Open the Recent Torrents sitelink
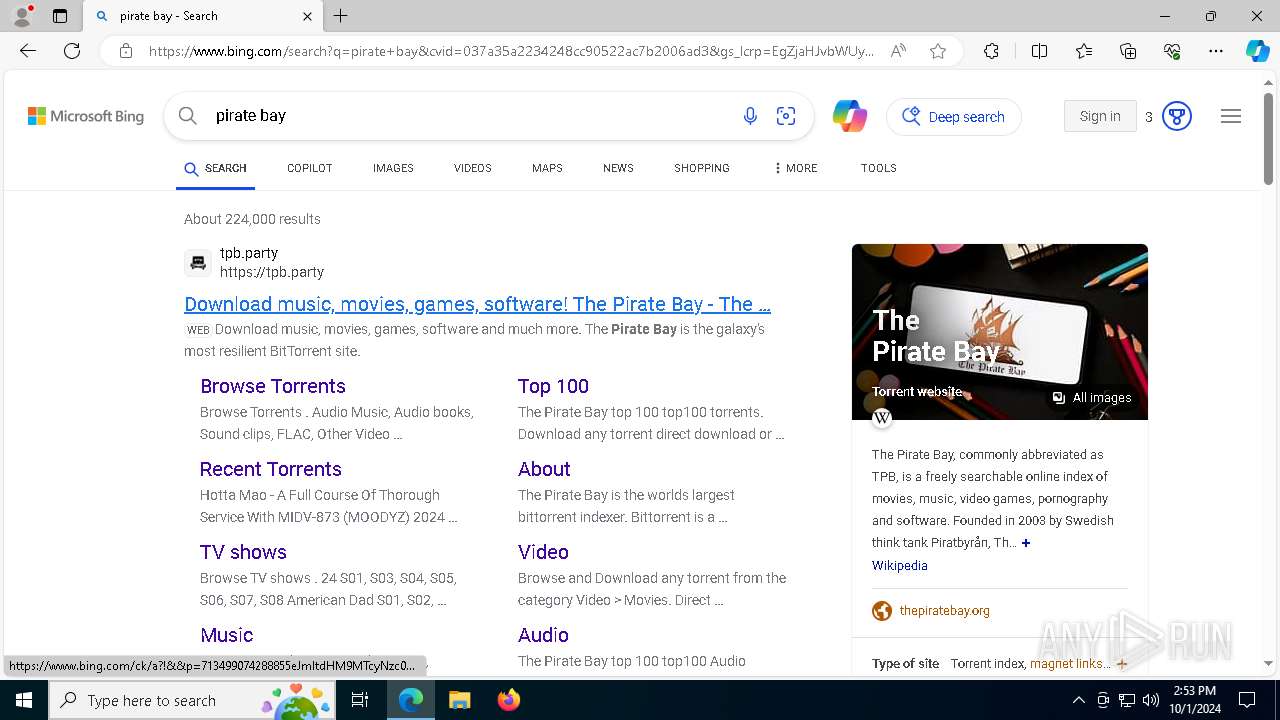Image resolution: width=1280 pixels, height=720 pixels. tap(271, 469)
